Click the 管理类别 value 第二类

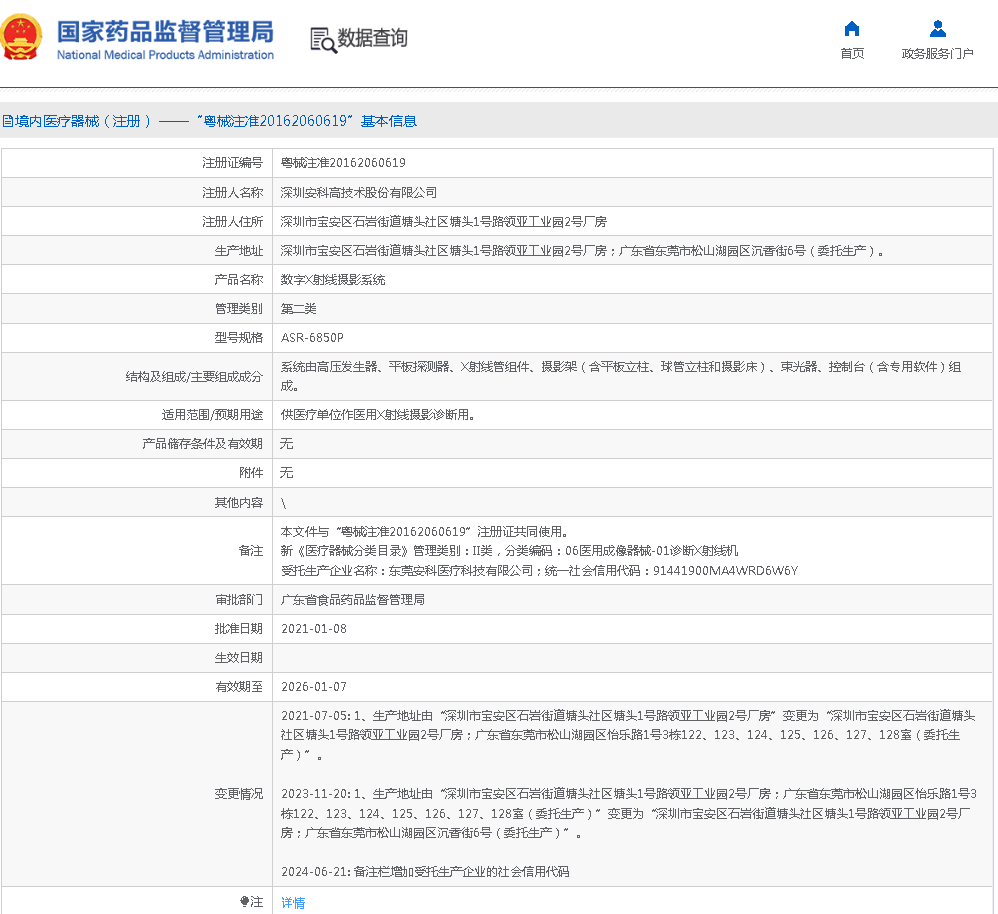[x=298, y=309]
